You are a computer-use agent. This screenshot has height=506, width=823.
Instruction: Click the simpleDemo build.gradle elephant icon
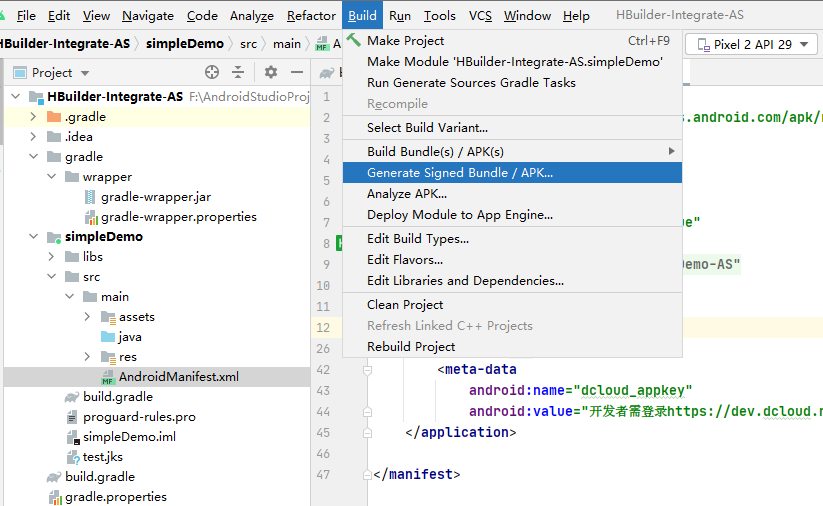[x=72, y=397]
